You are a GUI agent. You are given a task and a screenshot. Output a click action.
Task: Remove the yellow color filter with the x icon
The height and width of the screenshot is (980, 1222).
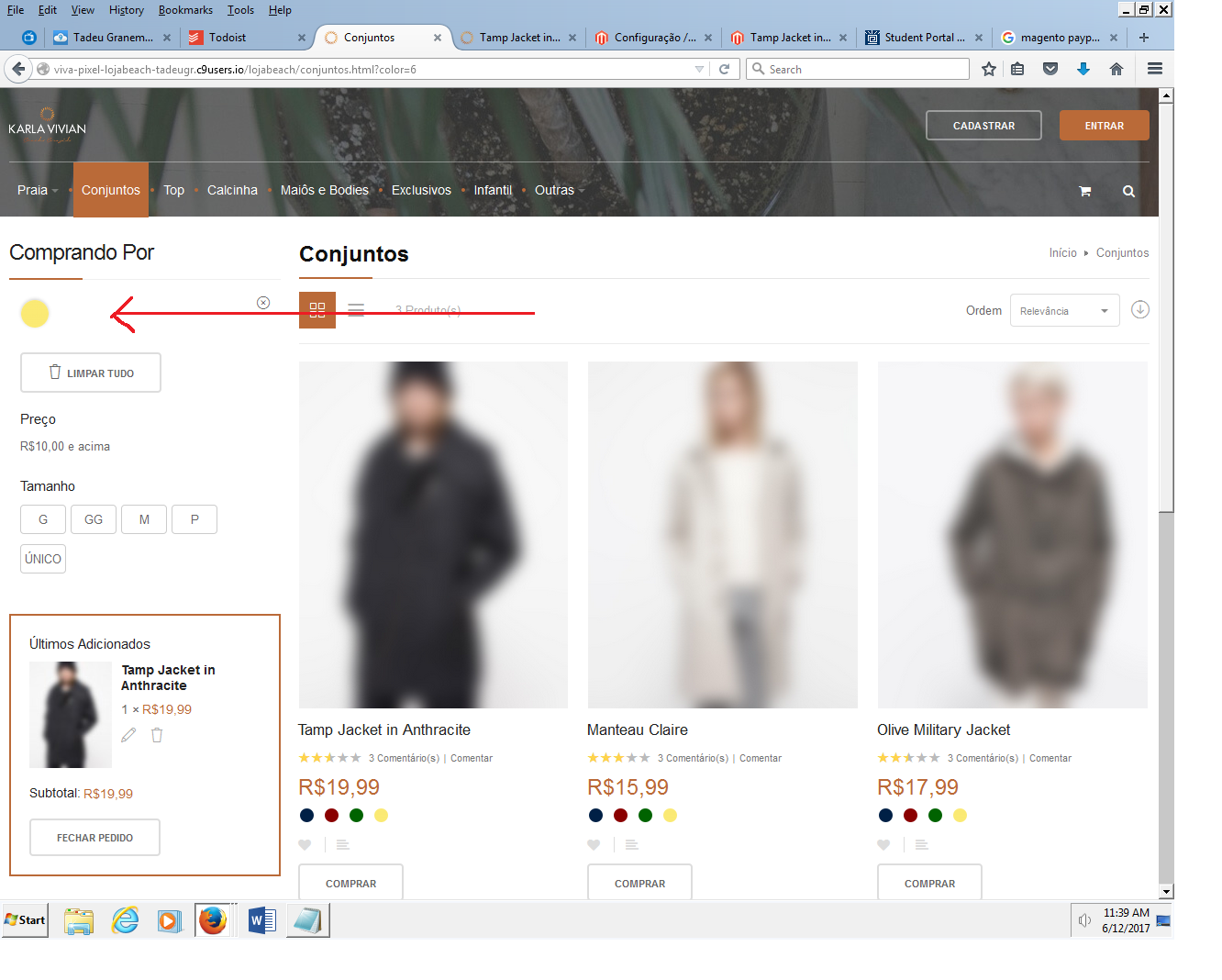263,303
